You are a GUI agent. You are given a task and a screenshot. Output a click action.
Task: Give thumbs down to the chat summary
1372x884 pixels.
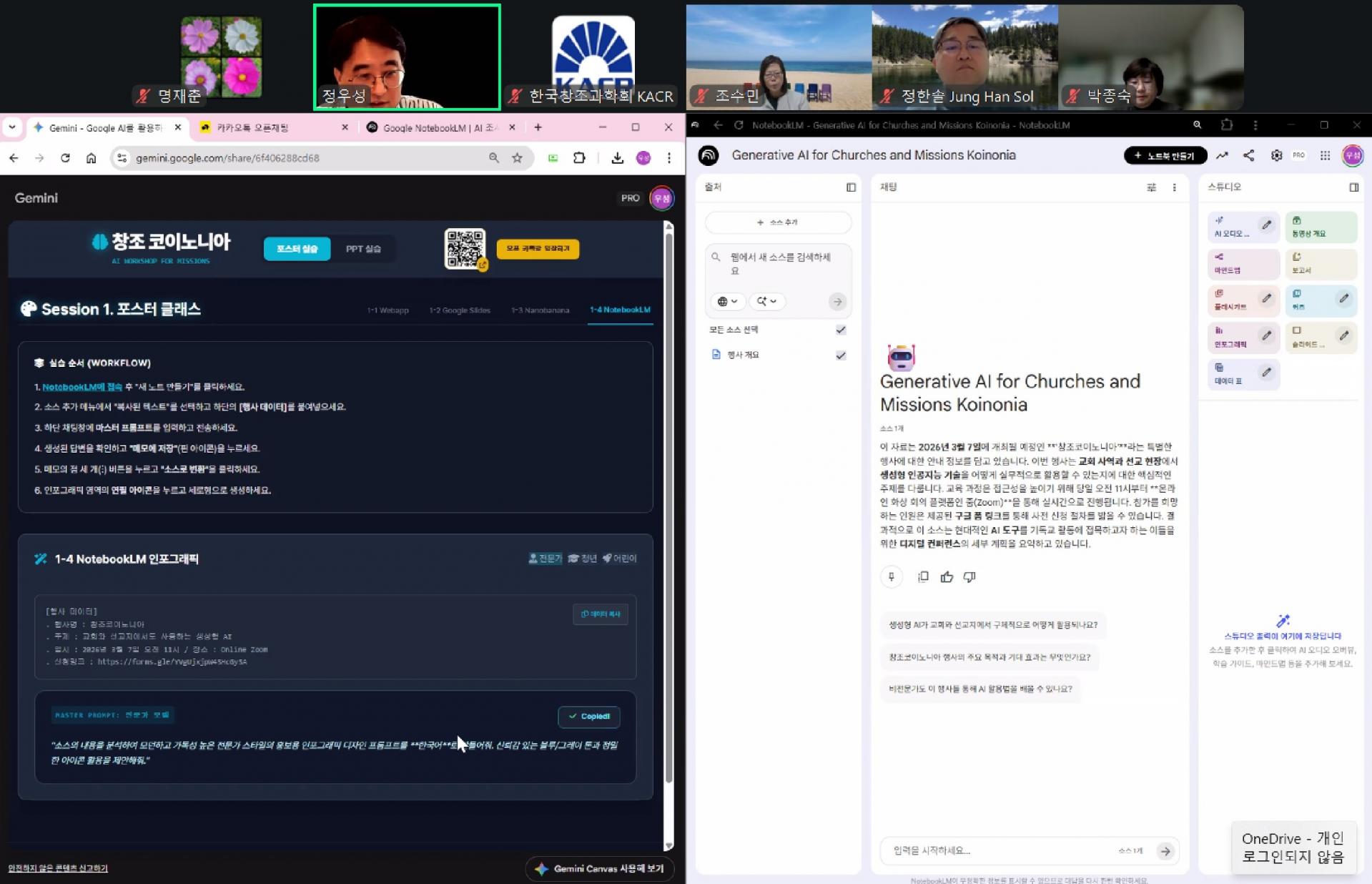969,577
